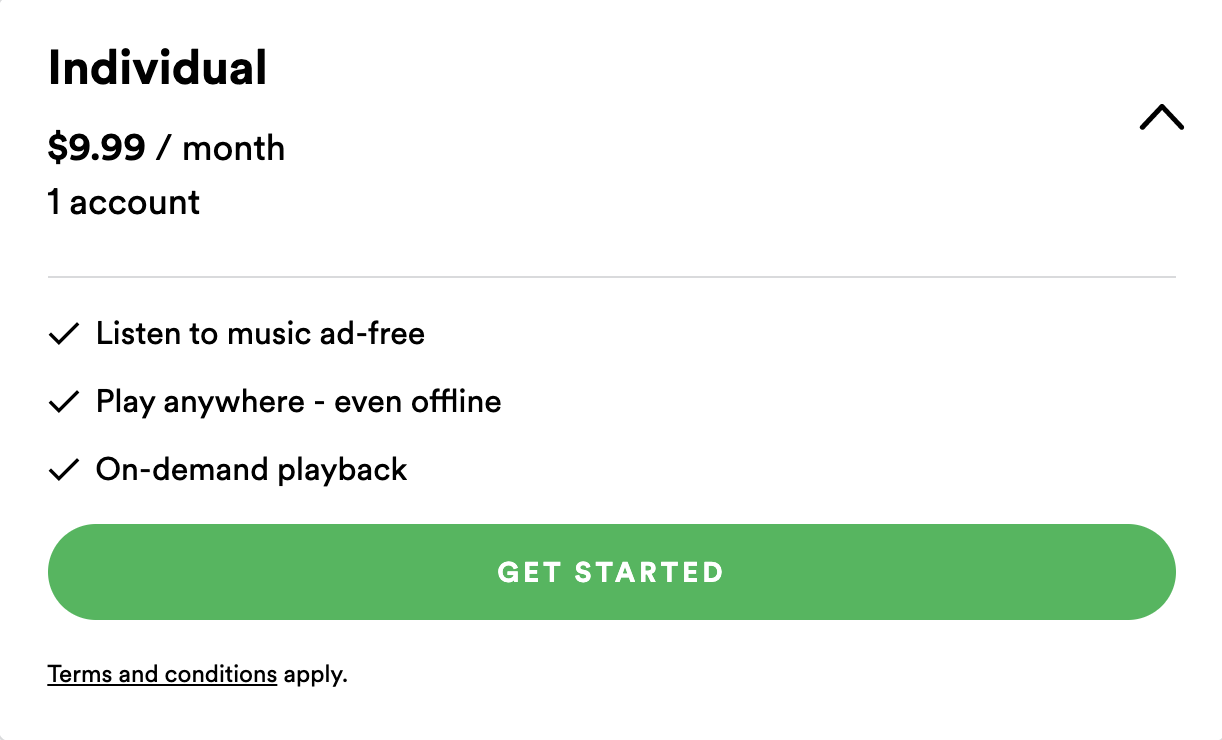Open the Terms and conditions link
Viewport: 1222px width, 740px height.
(162, 674)
